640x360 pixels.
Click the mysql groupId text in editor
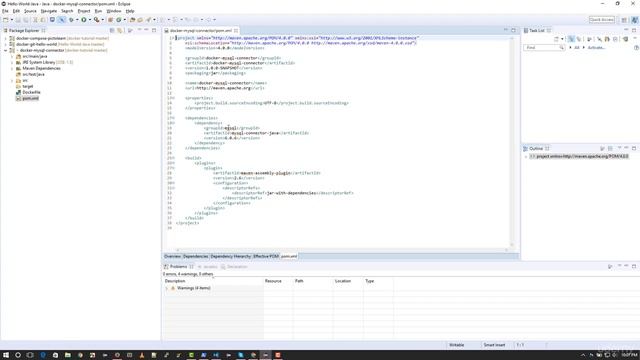tap(231, 128)
